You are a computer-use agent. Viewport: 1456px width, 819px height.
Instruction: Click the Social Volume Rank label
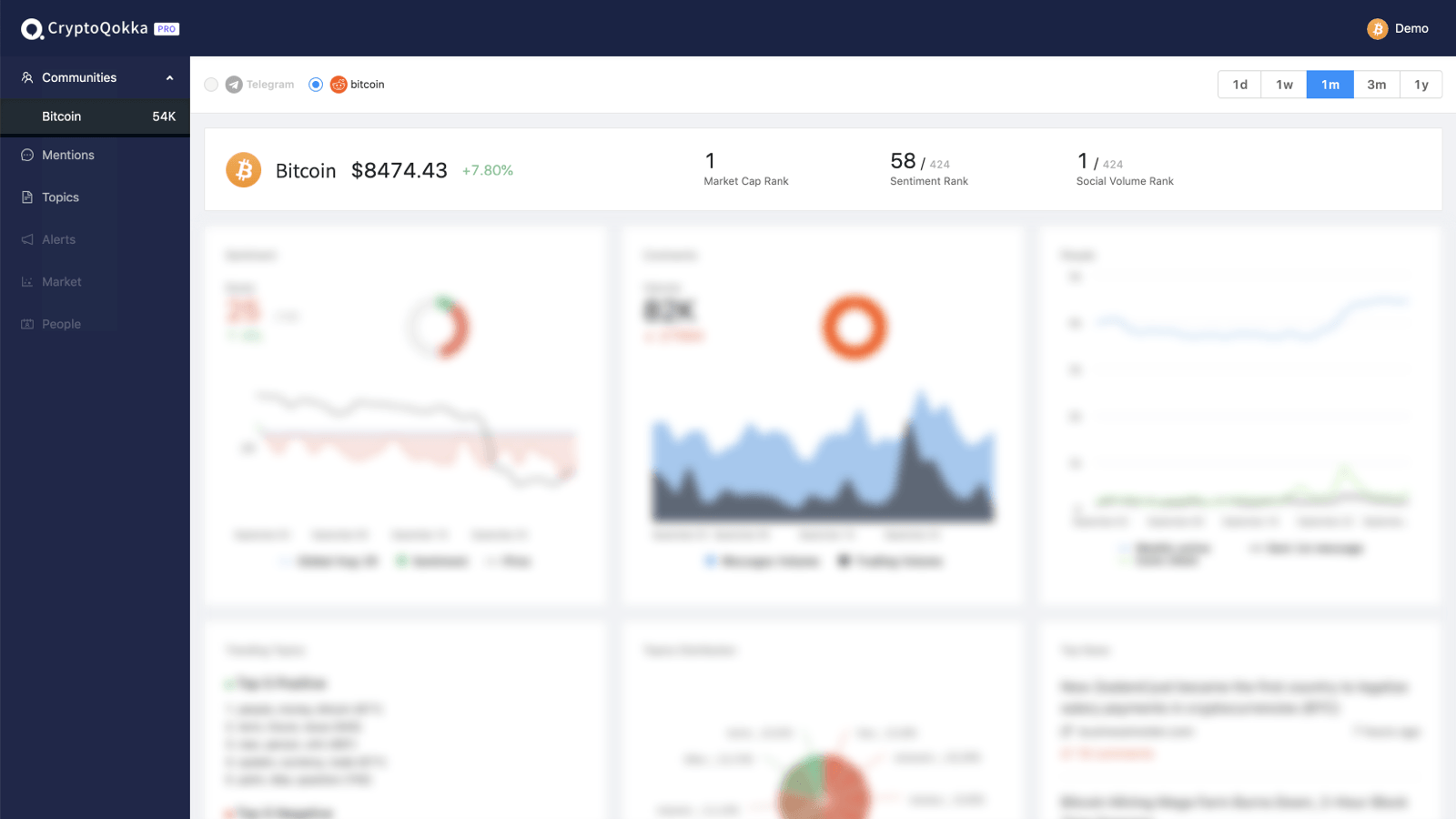coord(1125,181)
